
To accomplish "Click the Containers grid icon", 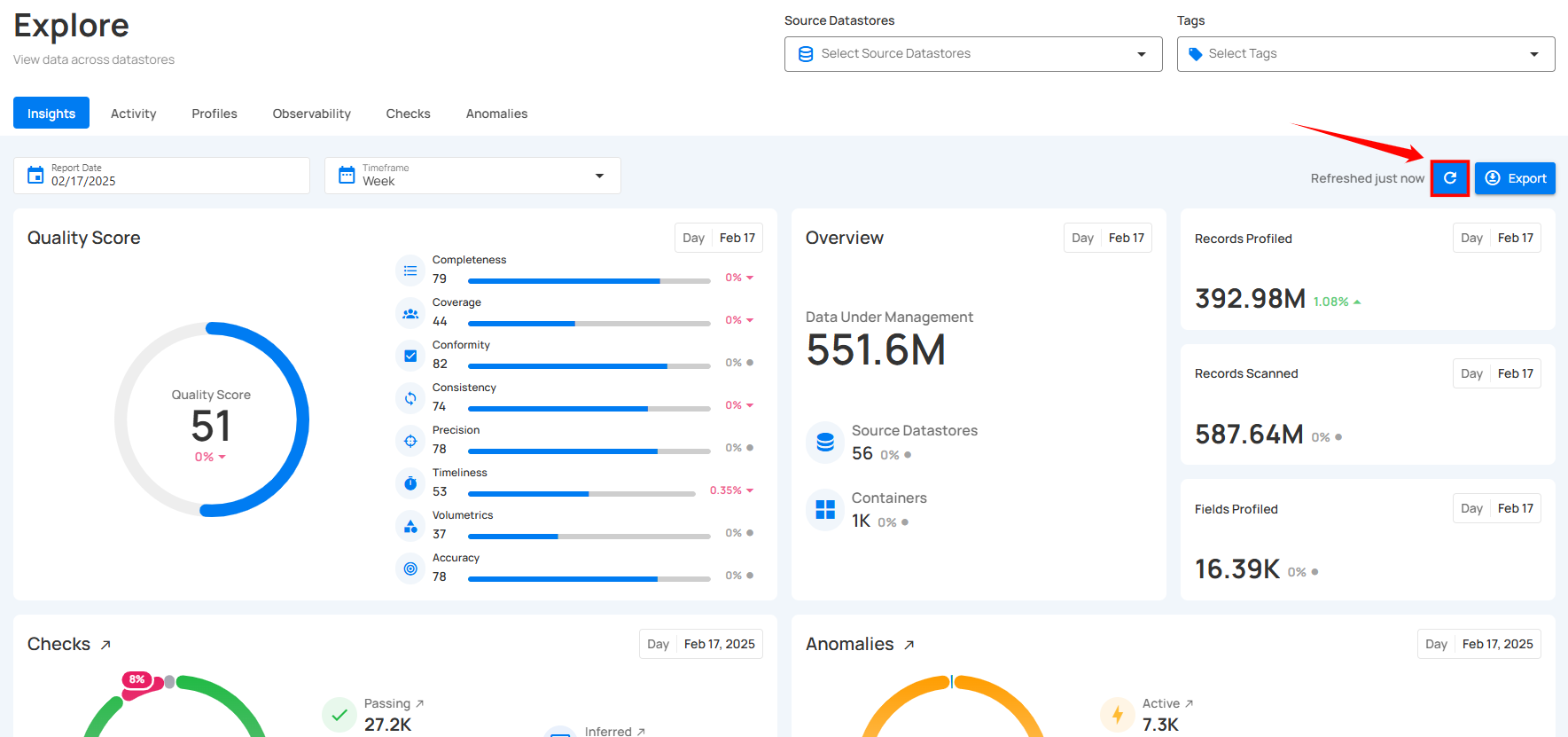I will tap(825, 509).
